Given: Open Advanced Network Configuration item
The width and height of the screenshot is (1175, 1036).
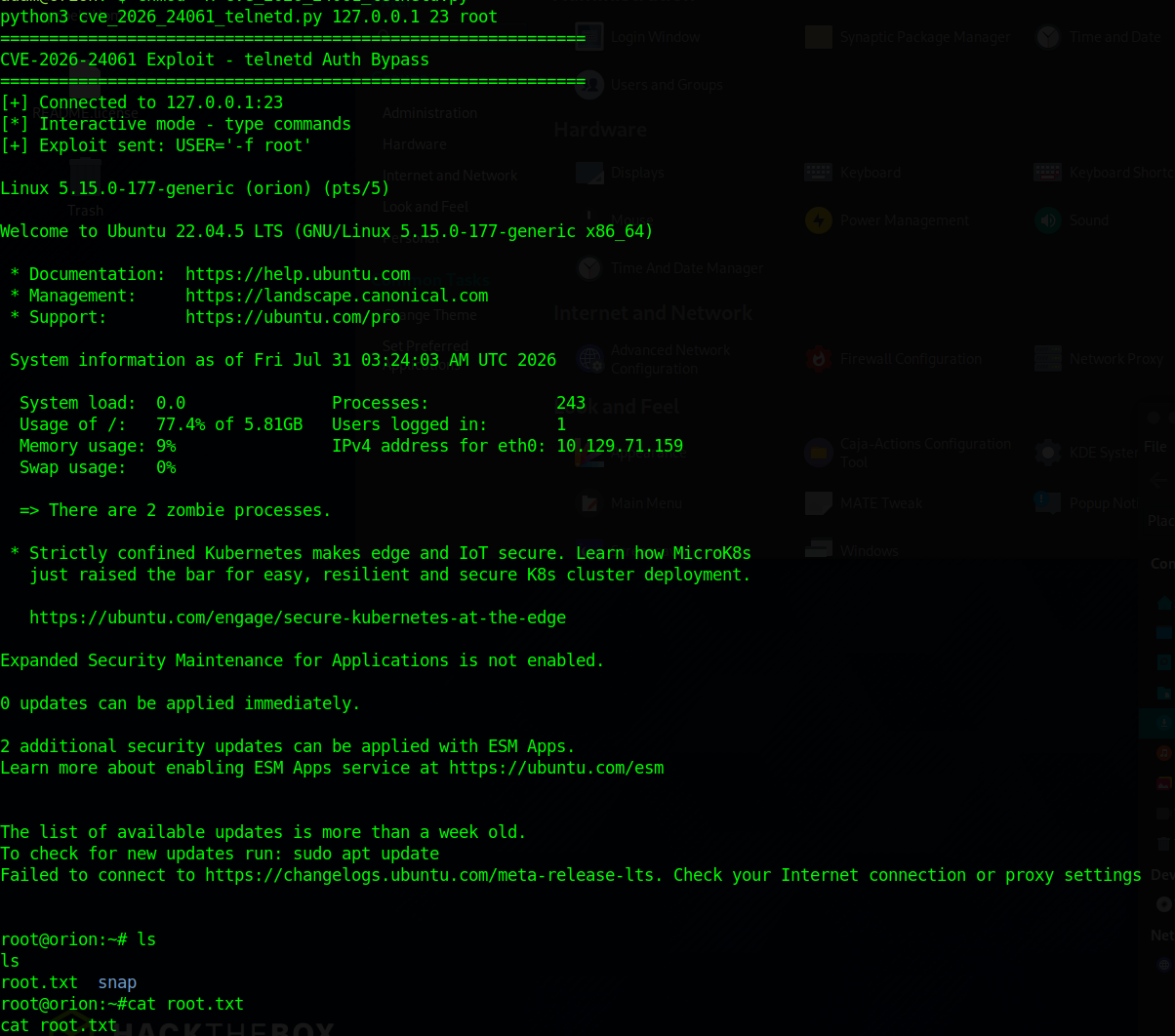Looking at the screenshot, I should pyautogui.click(x=654, y=359).
